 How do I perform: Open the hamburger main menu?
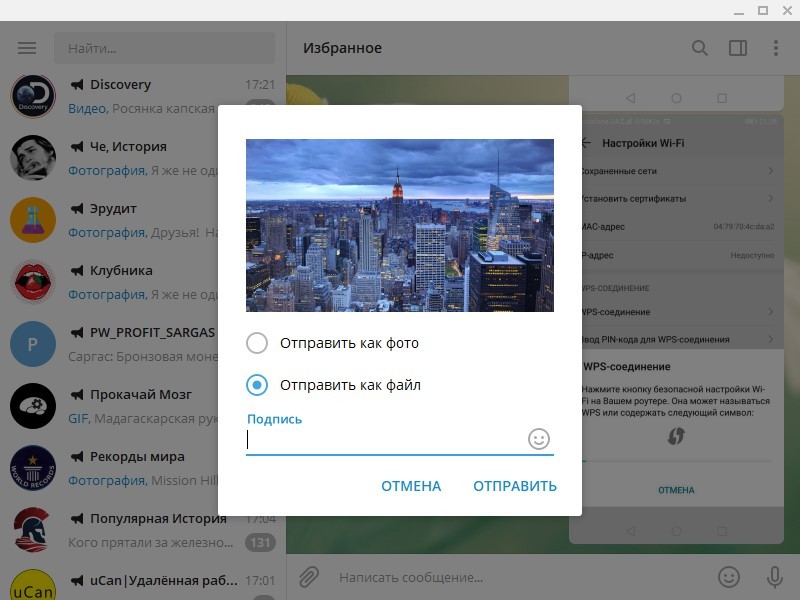click(x=27, y=48)
